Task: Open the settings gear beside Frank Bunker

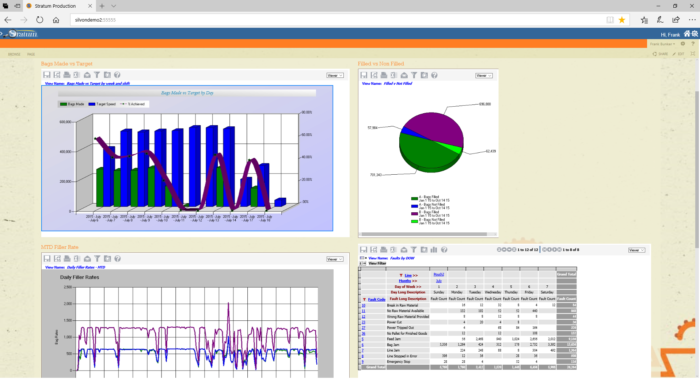Action: coord(683,44)
